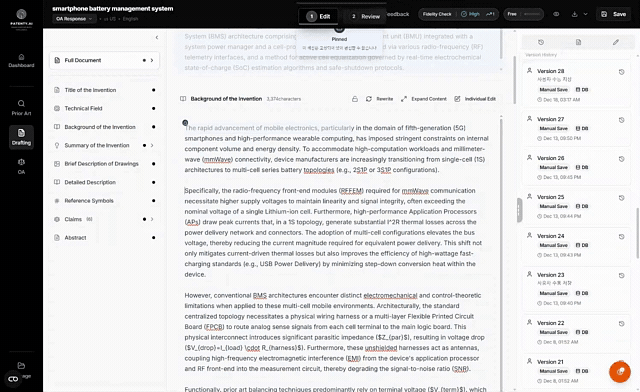Click the round marker at paragraph start
The height and width of the screenshot is (392, 640).
(x=185, y=122)
